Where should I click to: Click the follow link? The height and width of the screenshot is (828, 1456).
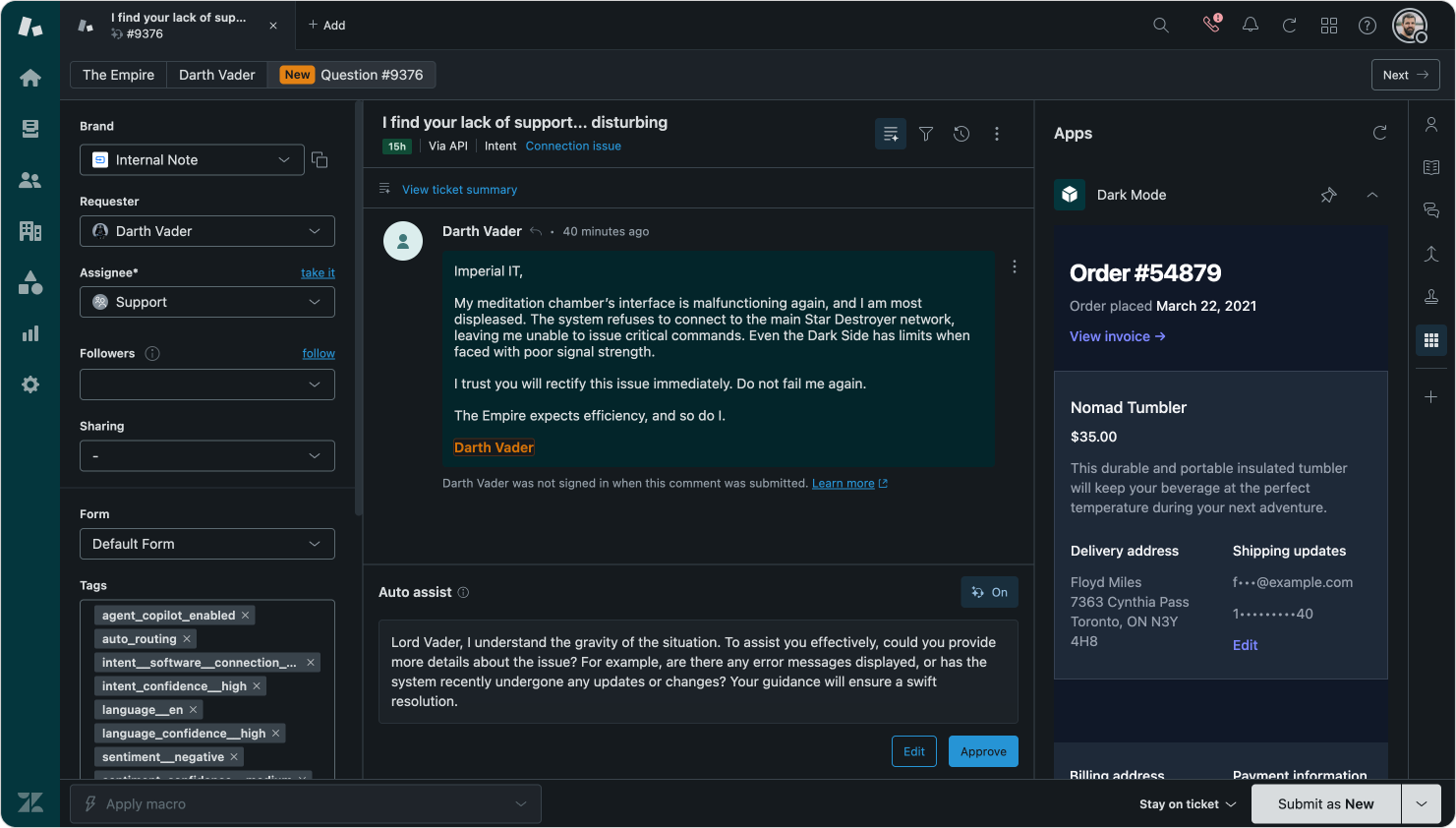(319, 354)
